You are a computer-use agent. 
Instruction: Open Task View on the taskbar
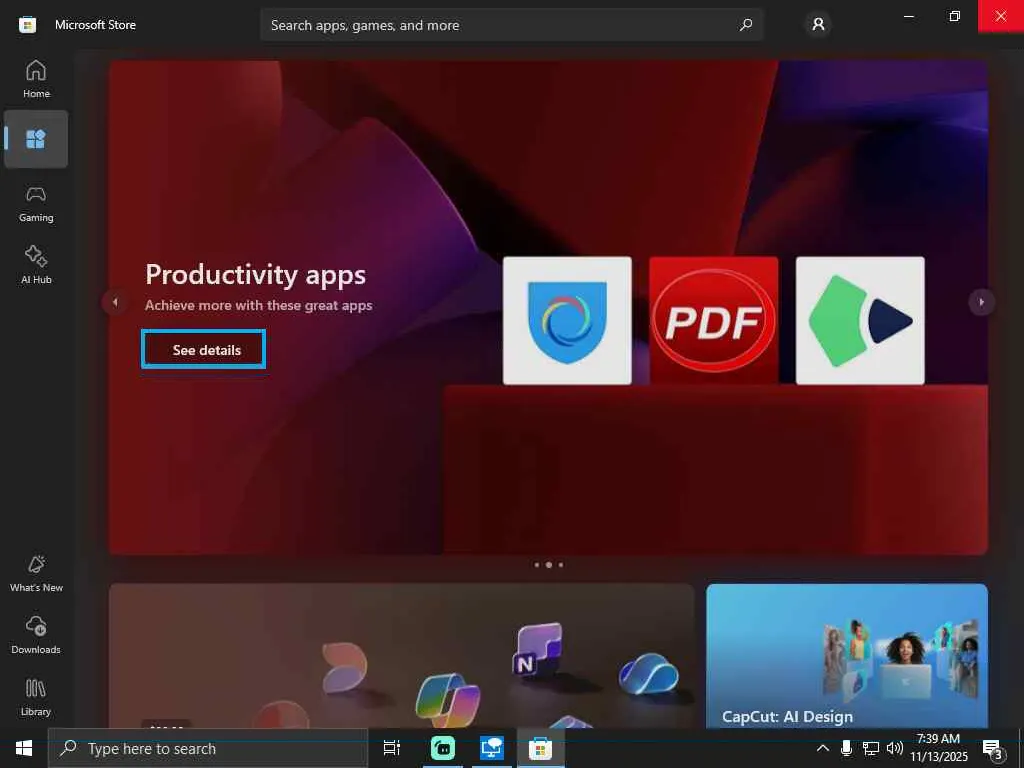point(392,748)
